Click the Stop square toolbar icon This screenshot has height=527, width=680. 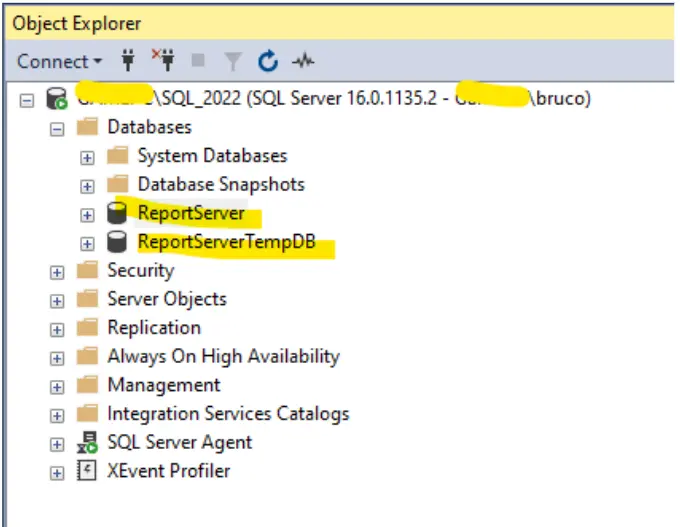198,60
